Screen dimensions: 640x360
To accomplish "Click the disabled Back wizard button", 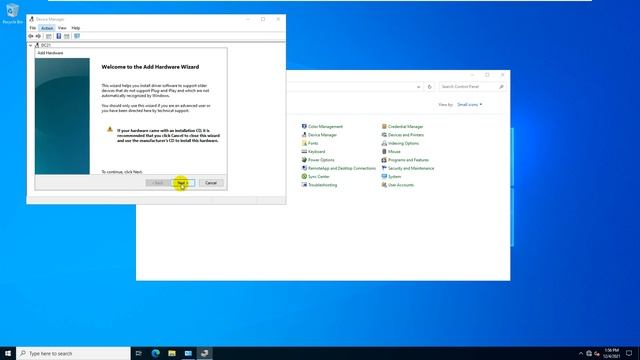I will pyautogui.click(x=158, y=183).
